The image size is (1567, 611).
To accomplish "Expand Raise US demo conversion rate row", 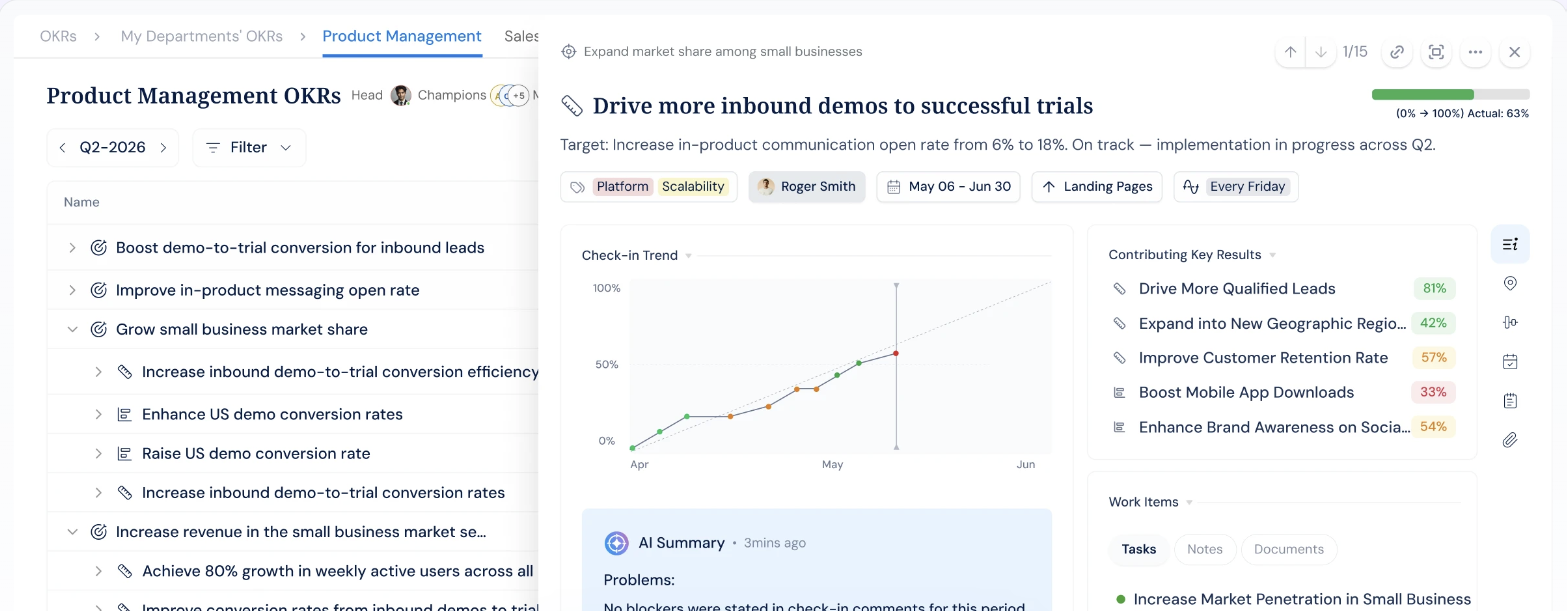I will pyautogui.click(x=98, y=453).
